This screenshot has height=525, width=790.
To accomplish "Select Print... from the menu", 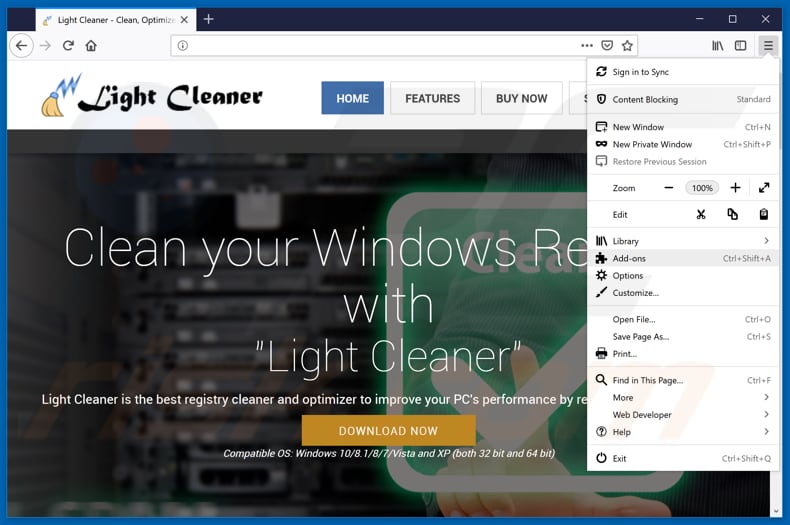I will (683, 353).
